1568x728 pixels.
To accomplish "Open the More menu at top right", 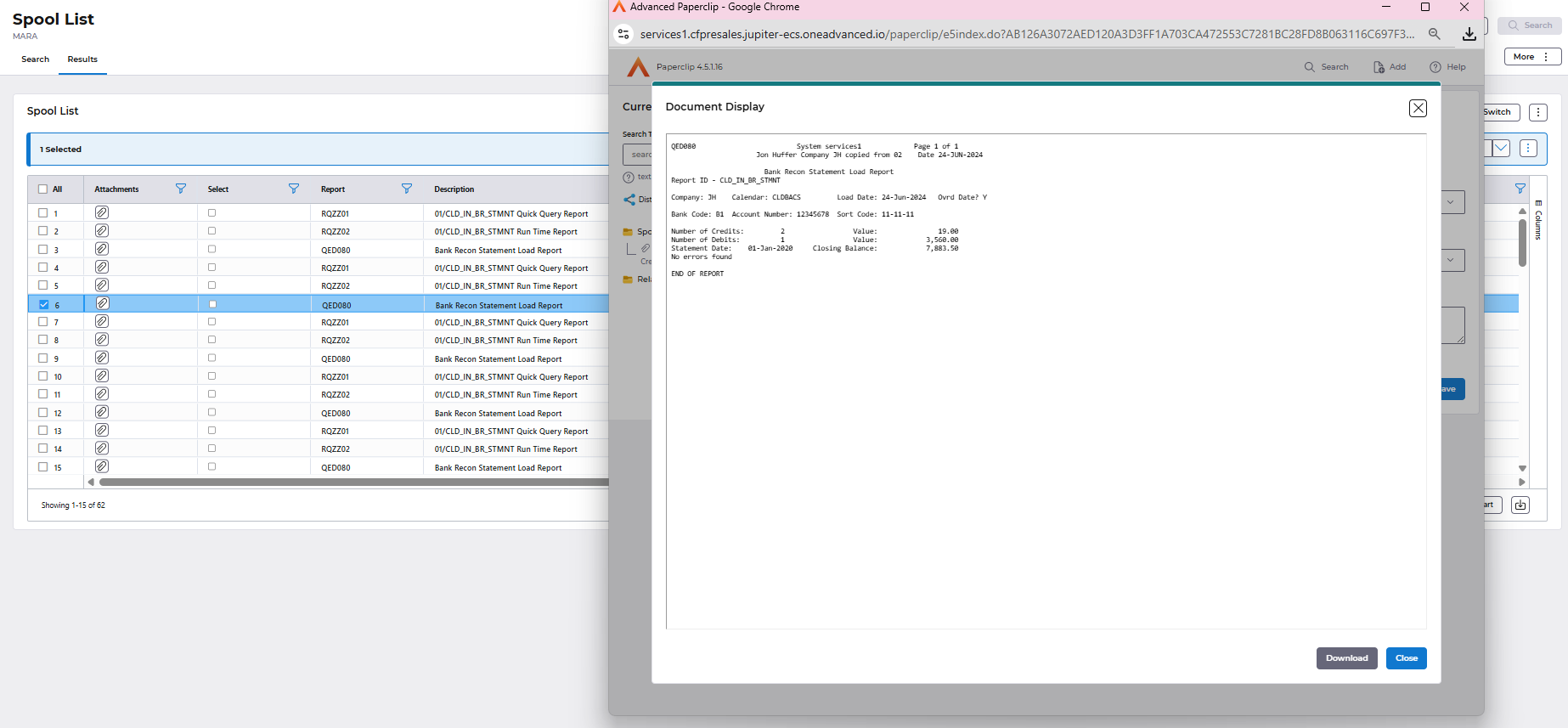I will point(1531,57).
